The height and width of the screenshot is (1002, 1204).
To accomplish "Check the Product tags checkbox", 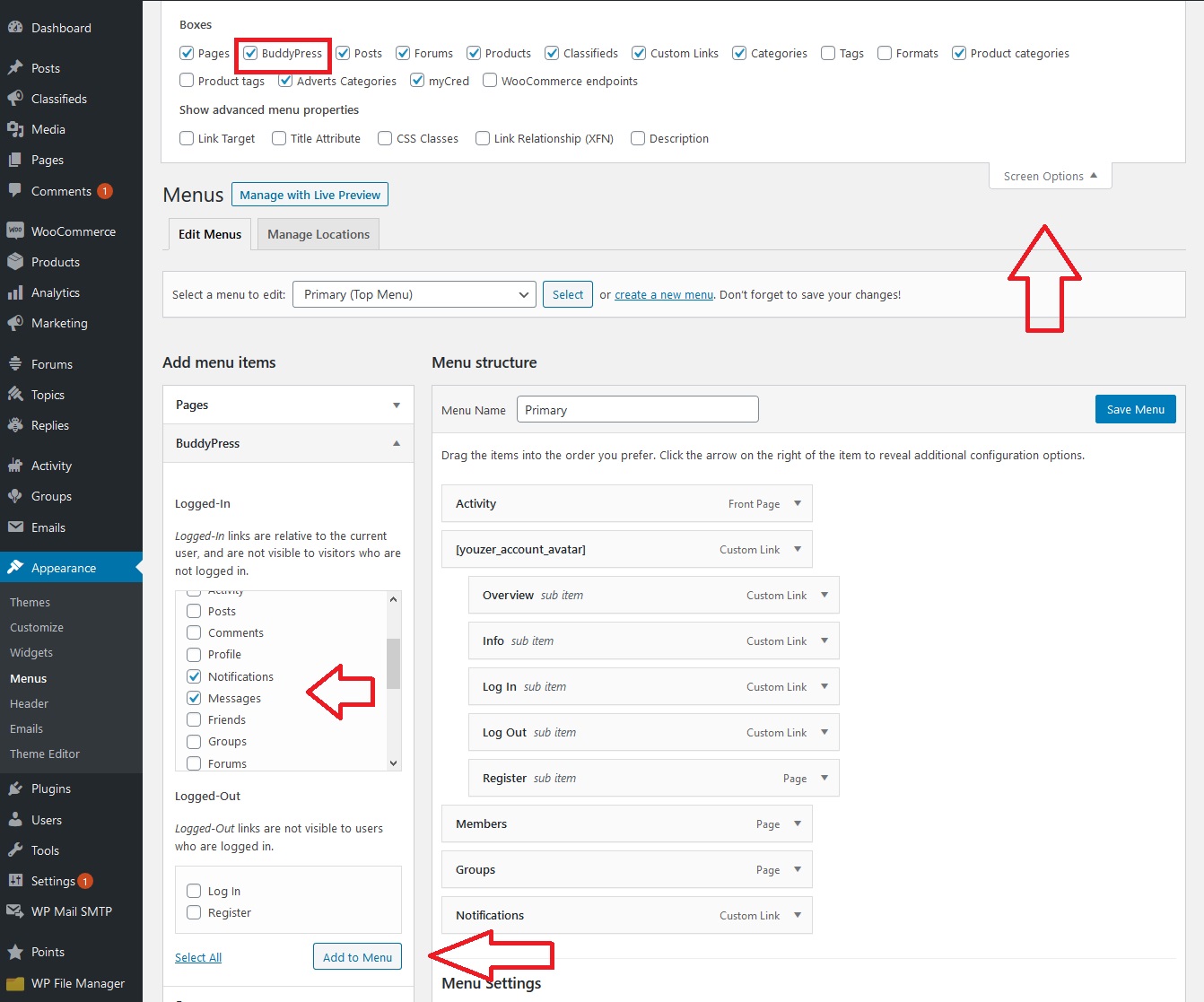I will [187, 80].
